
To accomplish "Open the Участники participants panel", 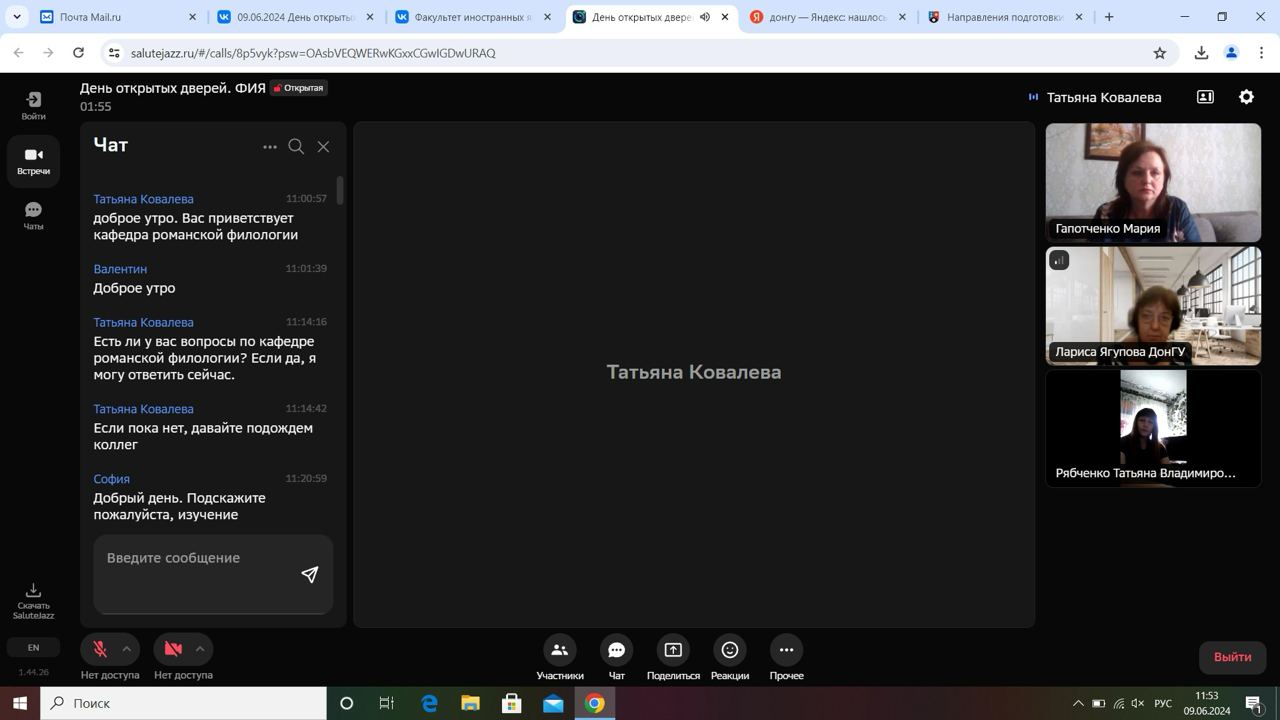I will 559,650.
